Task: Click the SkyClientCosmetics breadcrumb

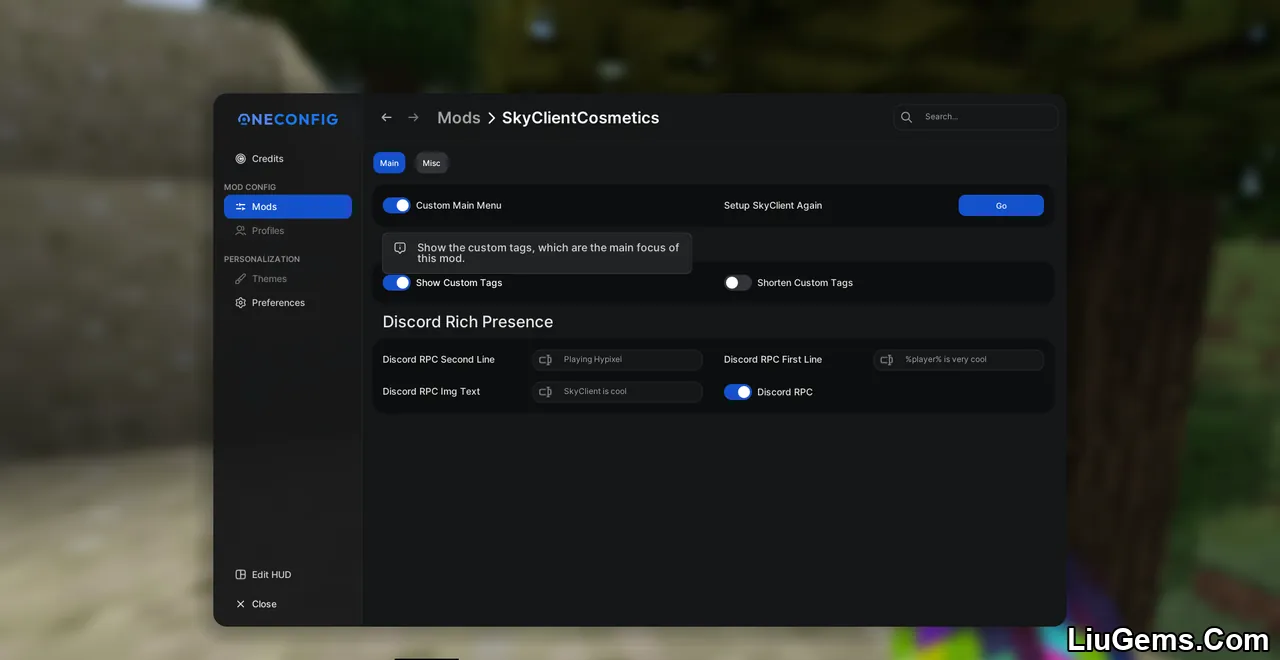Action: (580, 118)
